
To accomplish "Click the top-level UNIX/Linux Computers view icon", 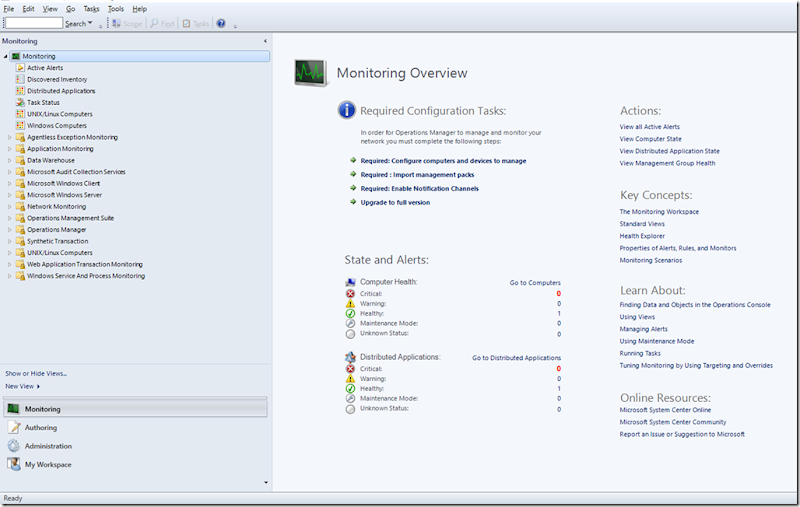I will (x=20, y=114).
